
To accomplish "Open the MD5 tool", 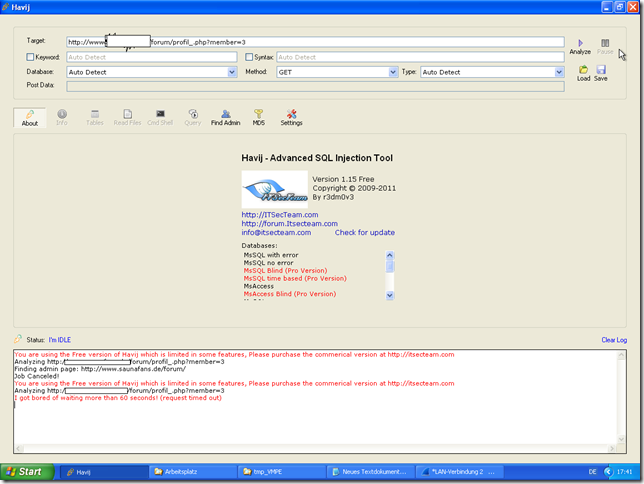I will click(x=258, y=118).
